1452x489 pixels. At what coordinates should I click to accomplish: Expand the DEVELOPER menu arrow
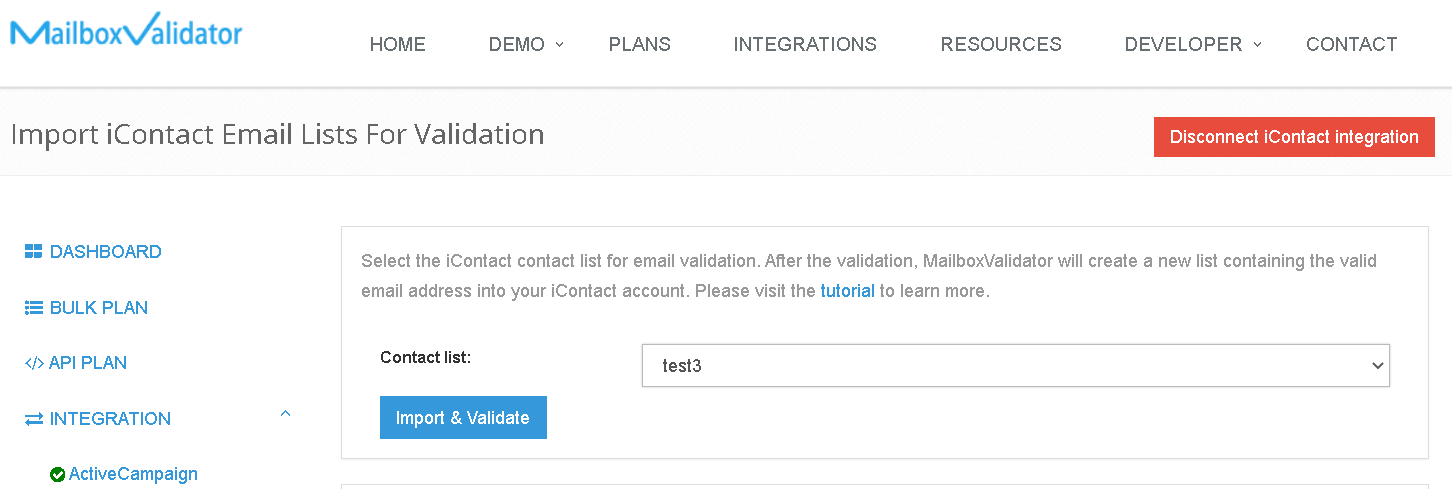pyautogui.click(x=1257, y=43)
